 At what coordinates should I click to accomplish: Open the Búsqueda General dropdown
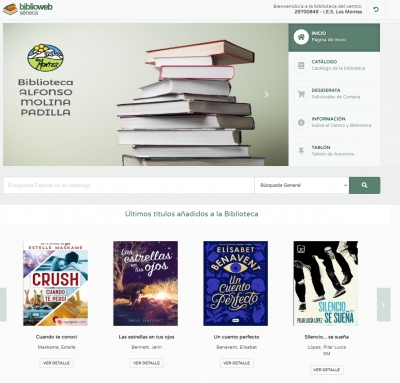tap(302, 185)
